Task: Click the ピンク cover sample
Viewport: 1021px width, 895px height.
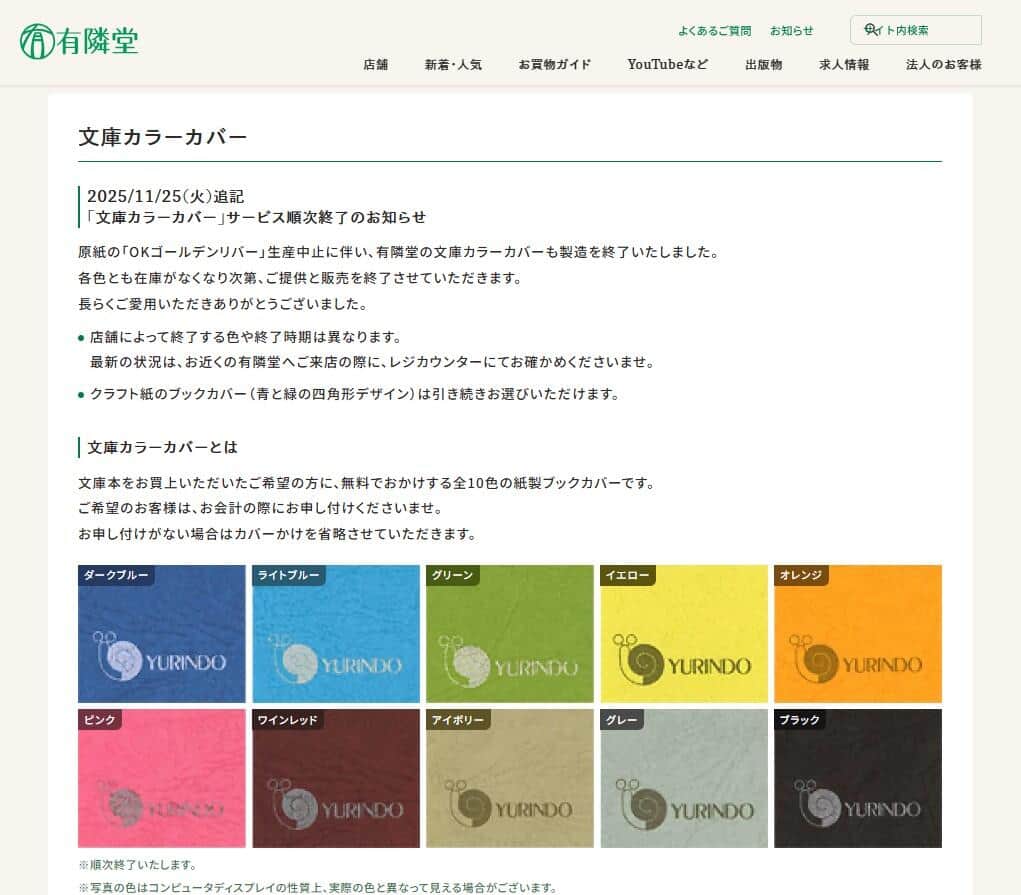Action: 161,777
